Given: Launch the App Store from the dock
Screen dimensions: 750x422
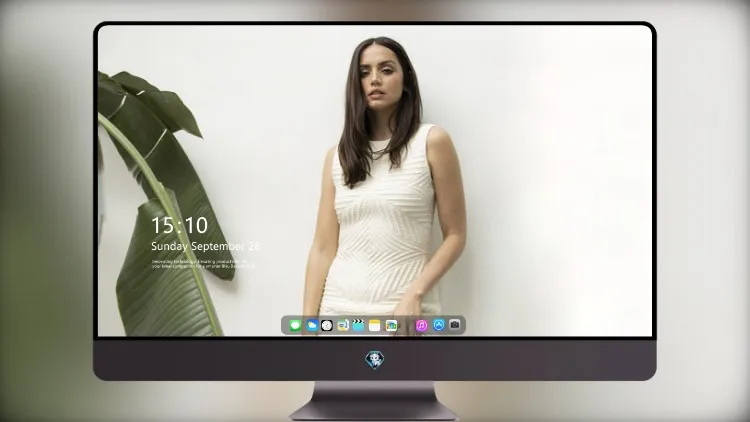Looking at the screenshot, I should click(439, 325).
